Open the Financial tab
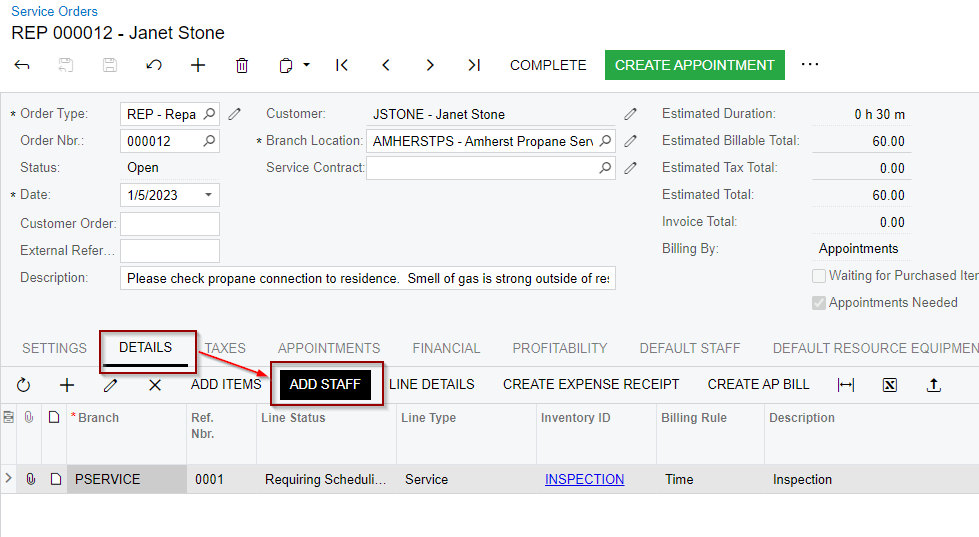 pos(446,348)
